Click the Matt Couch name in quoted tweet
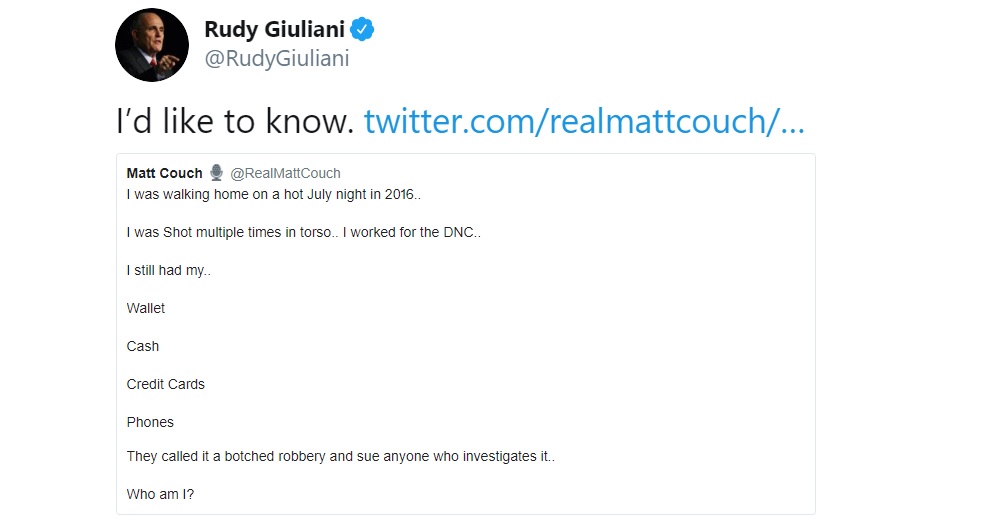The width and height of the screenshot is (1000, 526). tap(165, 173)
